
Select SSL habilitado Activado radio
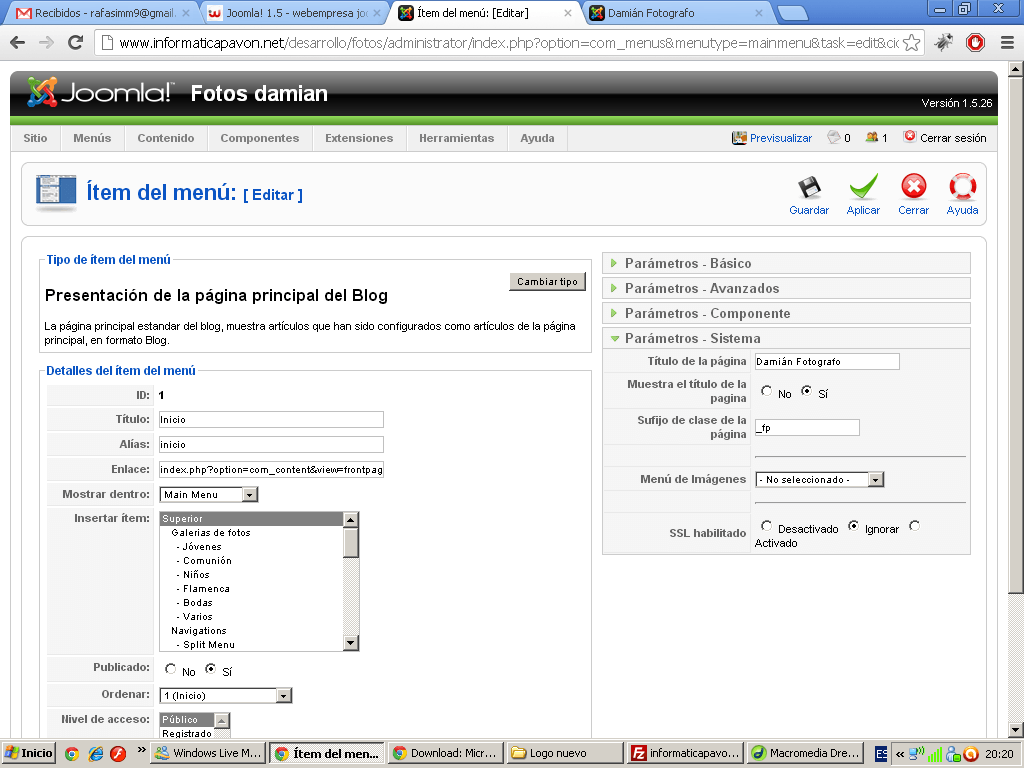coord(914,526)
